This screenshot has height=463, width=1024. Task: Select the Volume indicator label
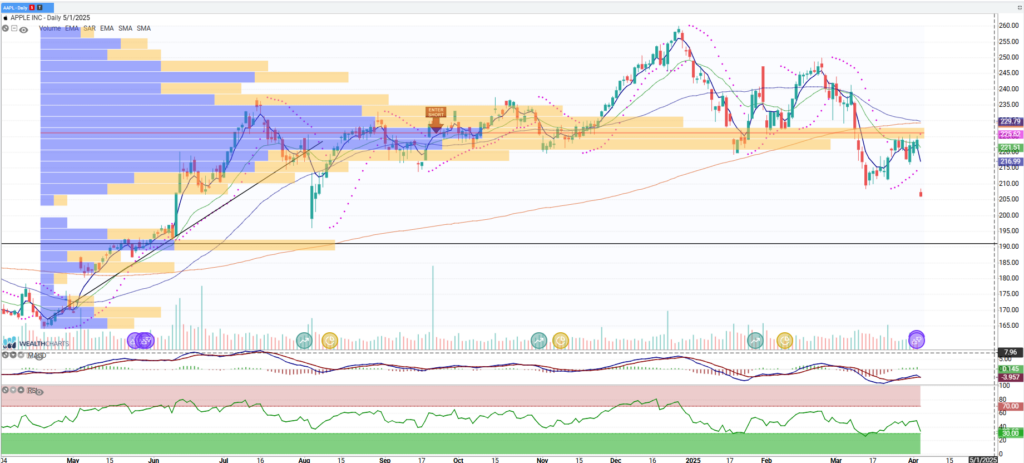(50, 29)
